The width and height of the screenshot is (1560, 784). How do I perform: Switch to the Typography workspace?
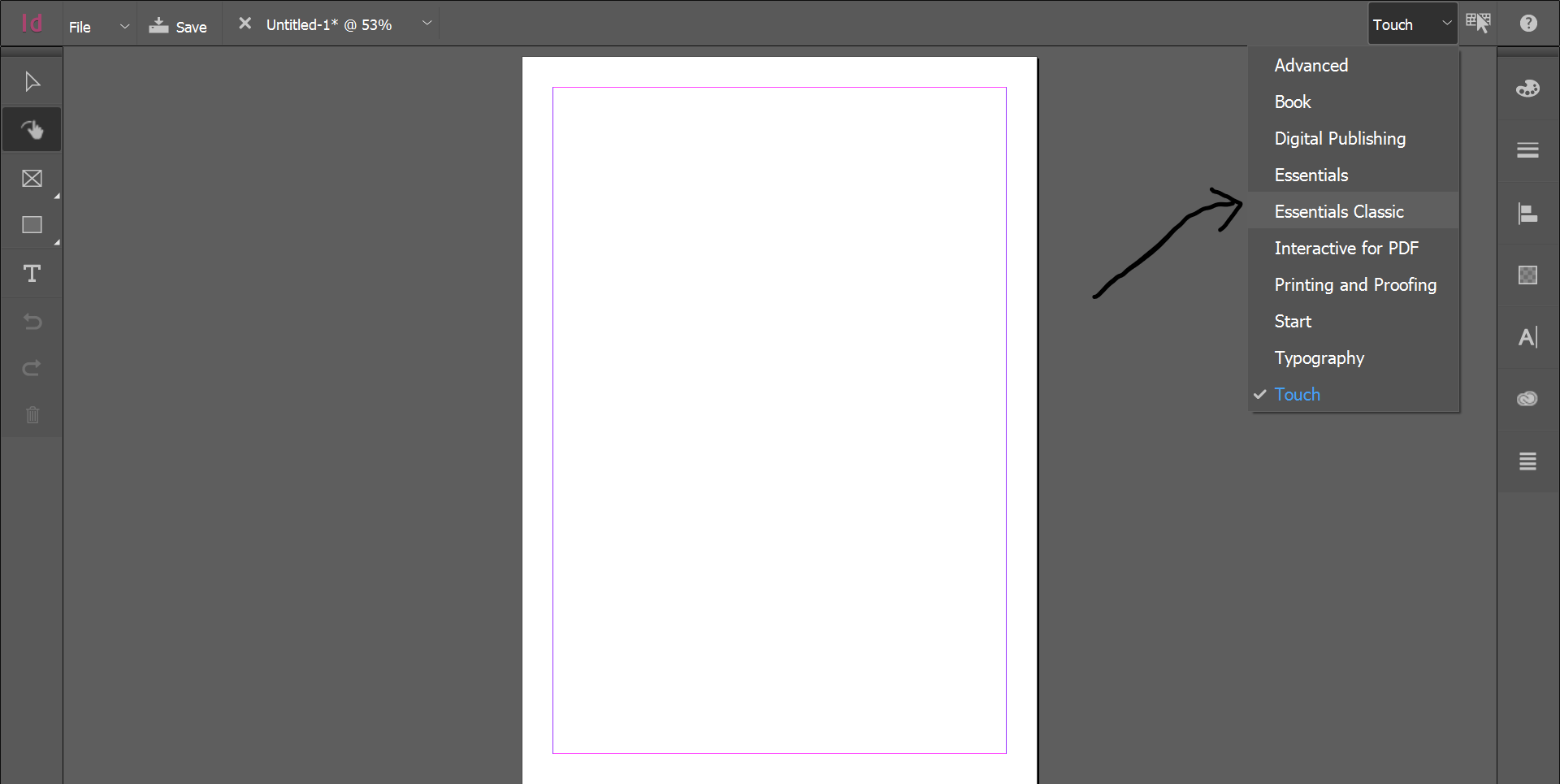coord(1354,357)
